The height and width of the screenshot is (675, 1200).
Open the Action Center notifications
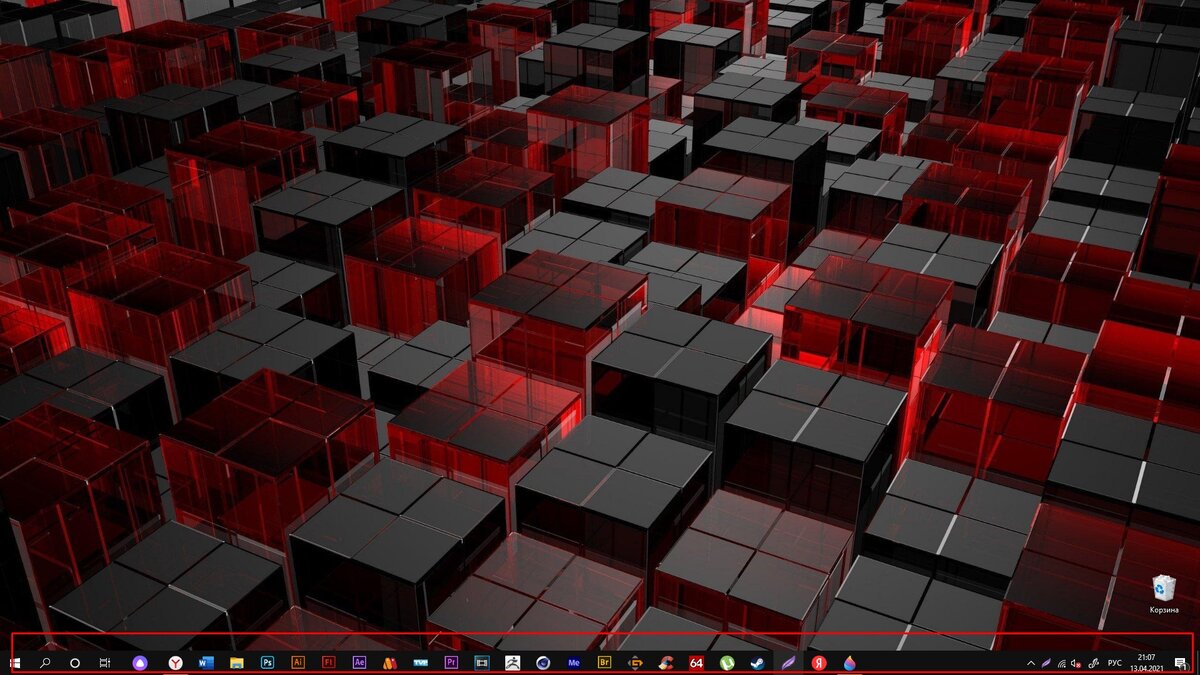click(x=1181, y=664)
